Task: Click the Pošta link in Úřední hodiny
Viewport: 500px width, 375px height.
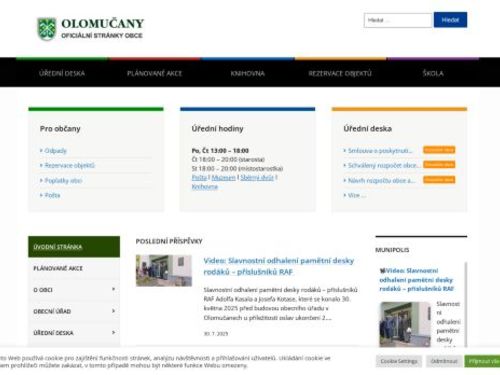Action: pyautogui.click(x=199, y=178)
